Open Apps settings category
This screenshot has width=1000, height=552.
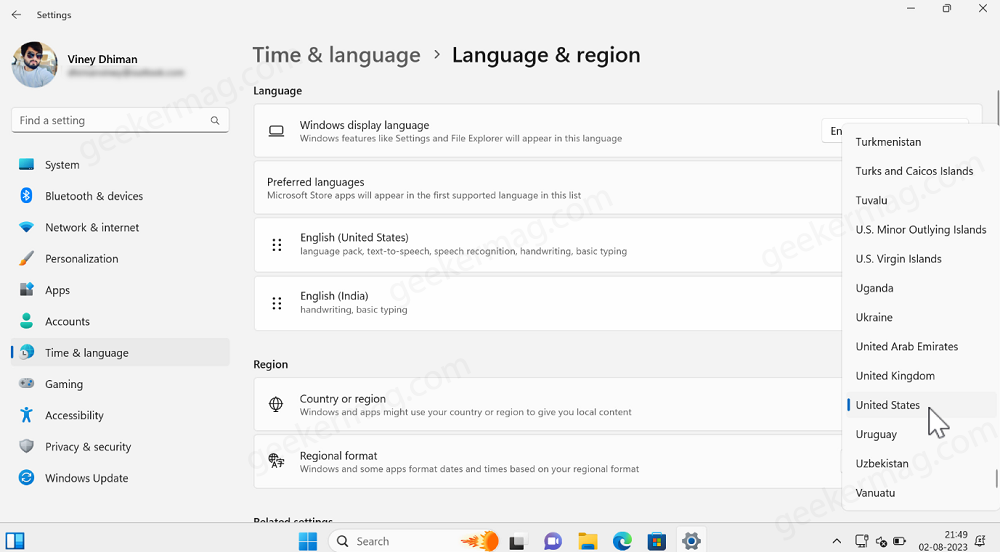(120, 290)
